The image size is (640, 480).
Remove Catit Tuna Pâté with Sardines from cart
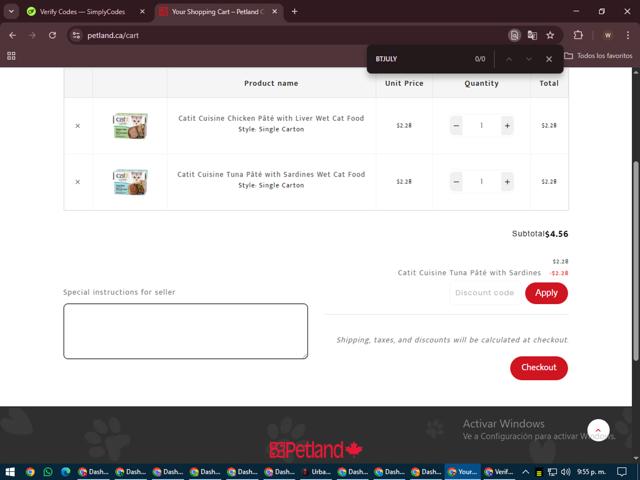coord(78,182)
